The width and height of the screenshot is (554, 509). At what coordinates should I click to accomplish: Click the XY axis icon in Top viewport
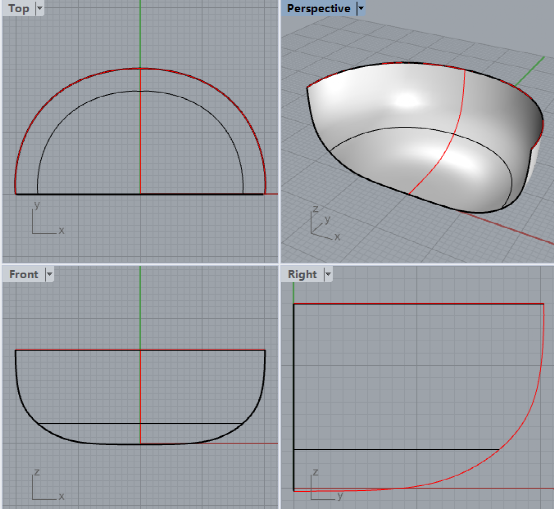[x=47, y=218]
